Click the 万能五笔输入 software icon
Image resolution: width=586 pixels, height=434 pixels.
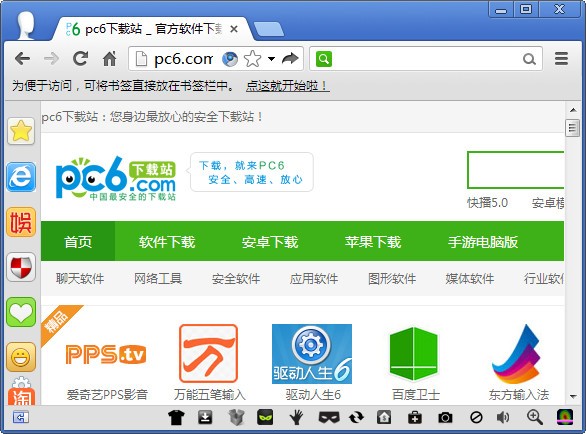[x=209, y=353]
